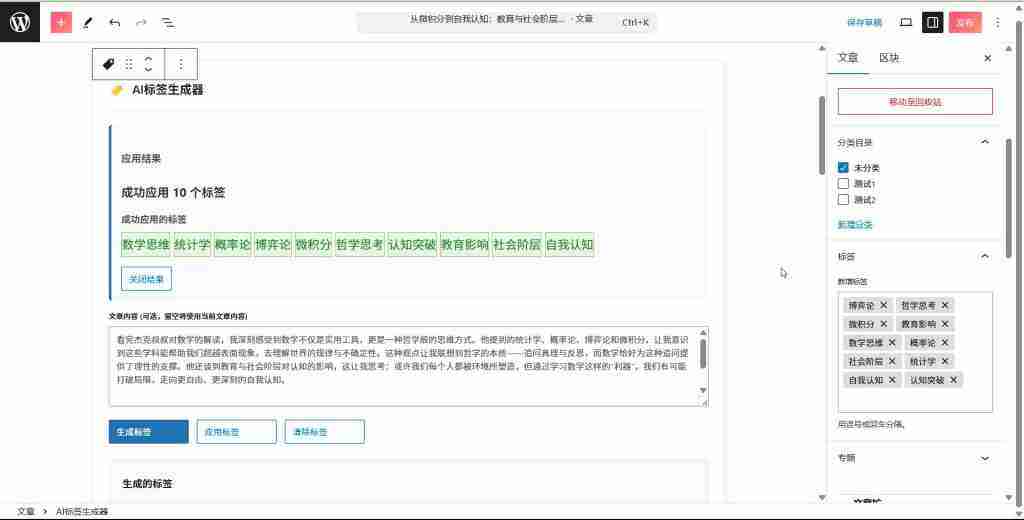Collapse the 分类目录 panel
This screenshot has width=1024, height=520.
tap(985, 142)
